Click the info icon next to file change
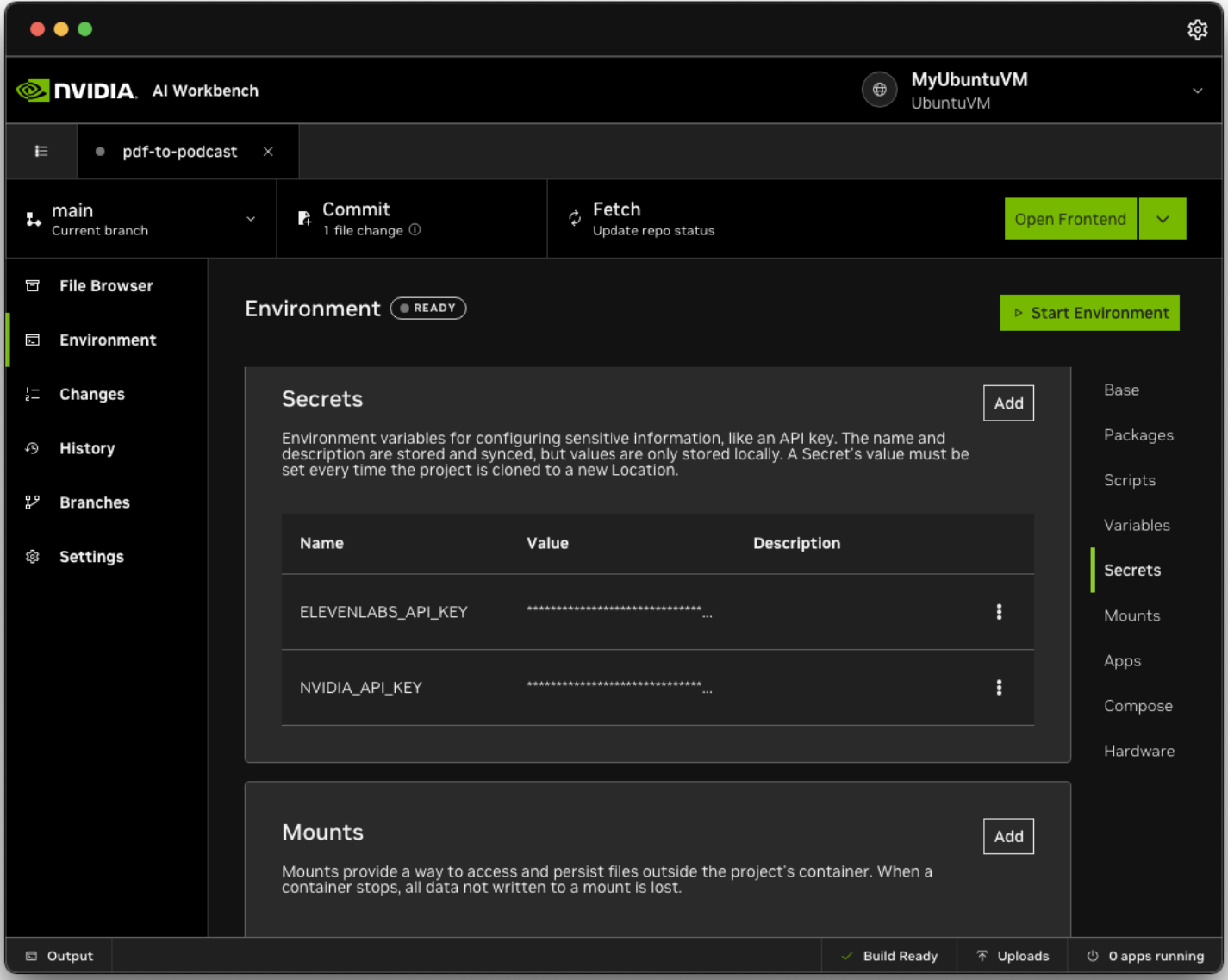 (415, 230)
